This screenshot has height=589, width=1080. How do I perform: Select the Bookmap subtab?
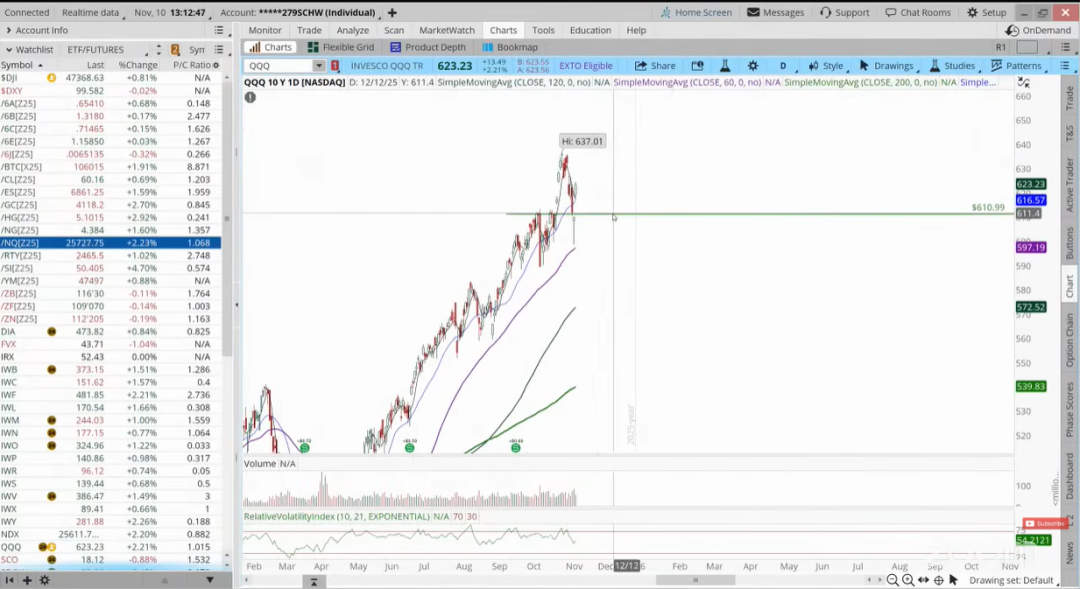point(510,47)
